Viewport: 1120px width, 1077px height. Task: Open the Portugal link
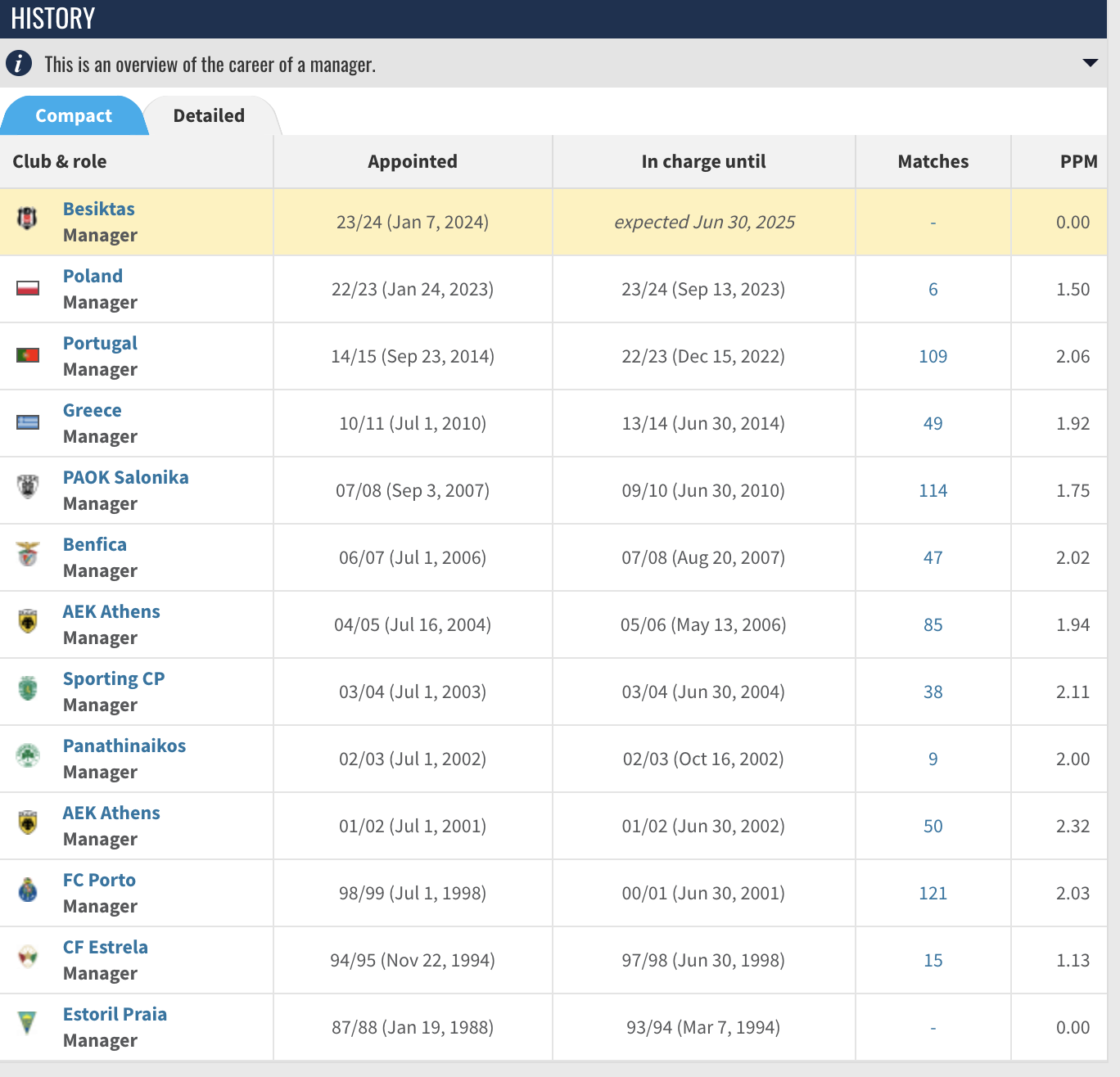point(100,344)
